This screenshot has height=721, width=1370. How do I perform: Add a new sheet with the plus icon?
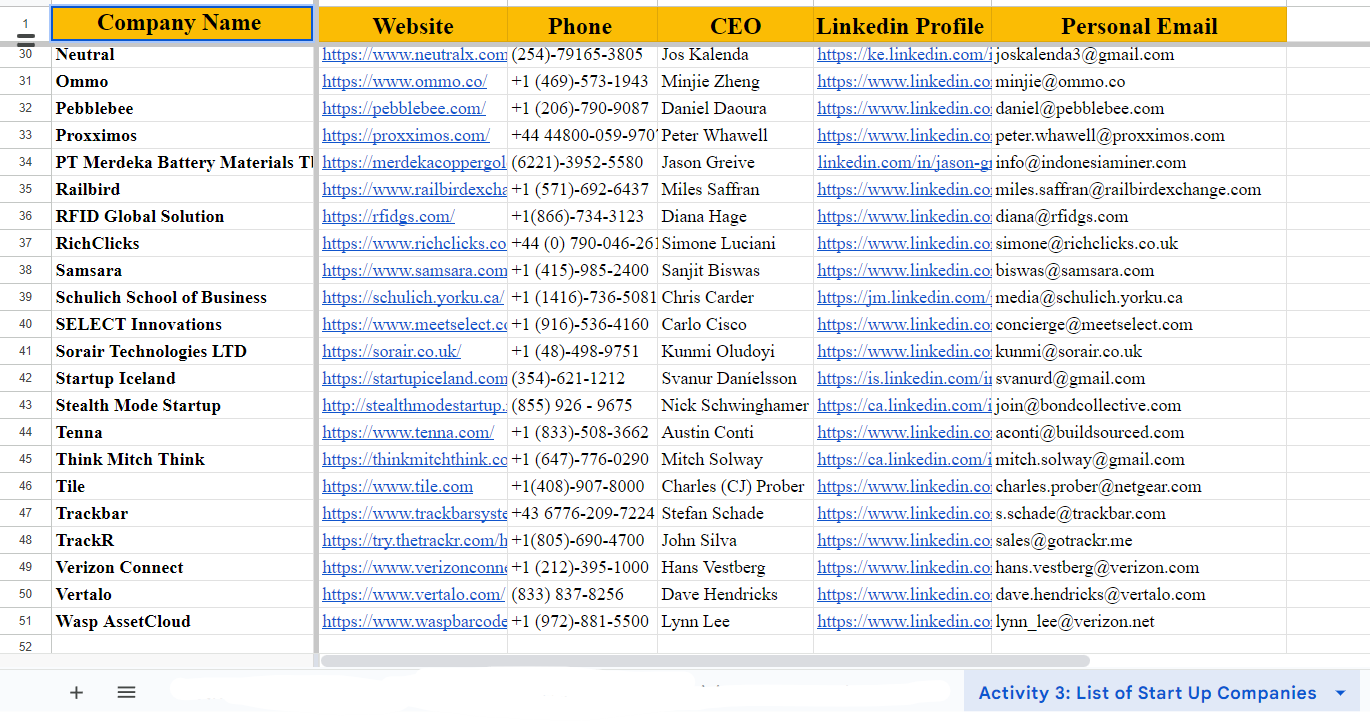click(x=76, y=692)
